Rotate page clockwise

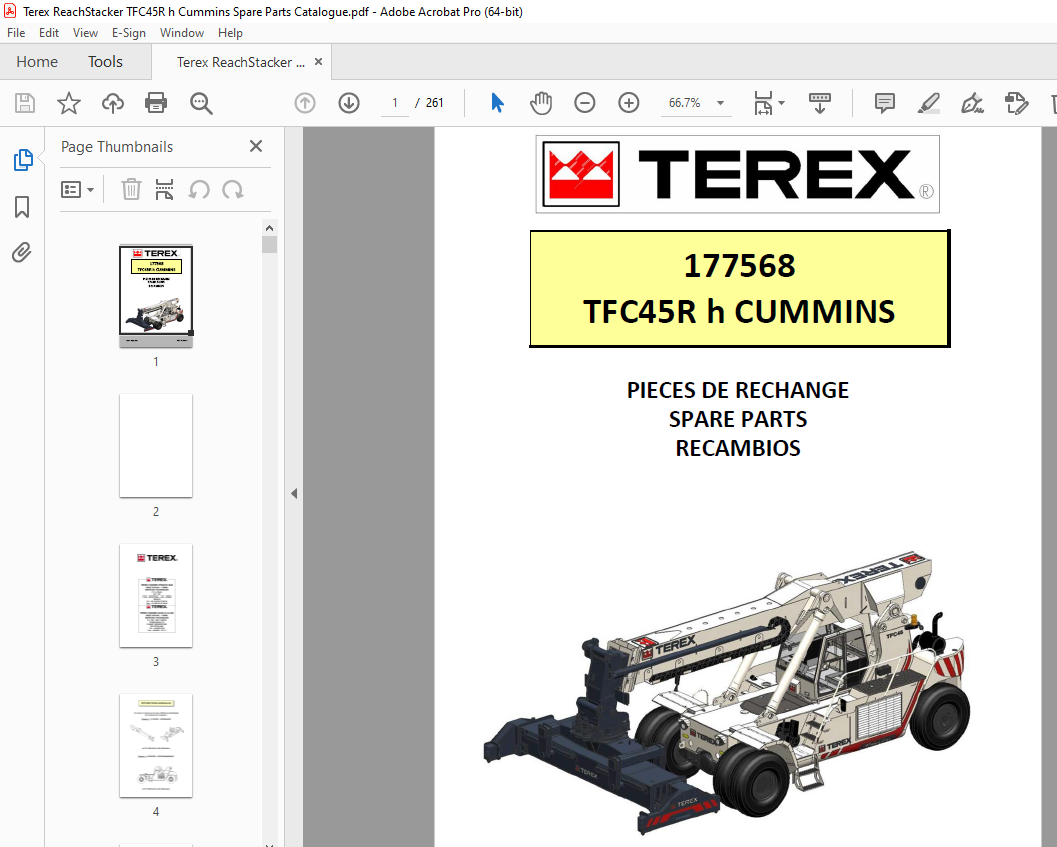pyautogui.click(x=233, y=189)
